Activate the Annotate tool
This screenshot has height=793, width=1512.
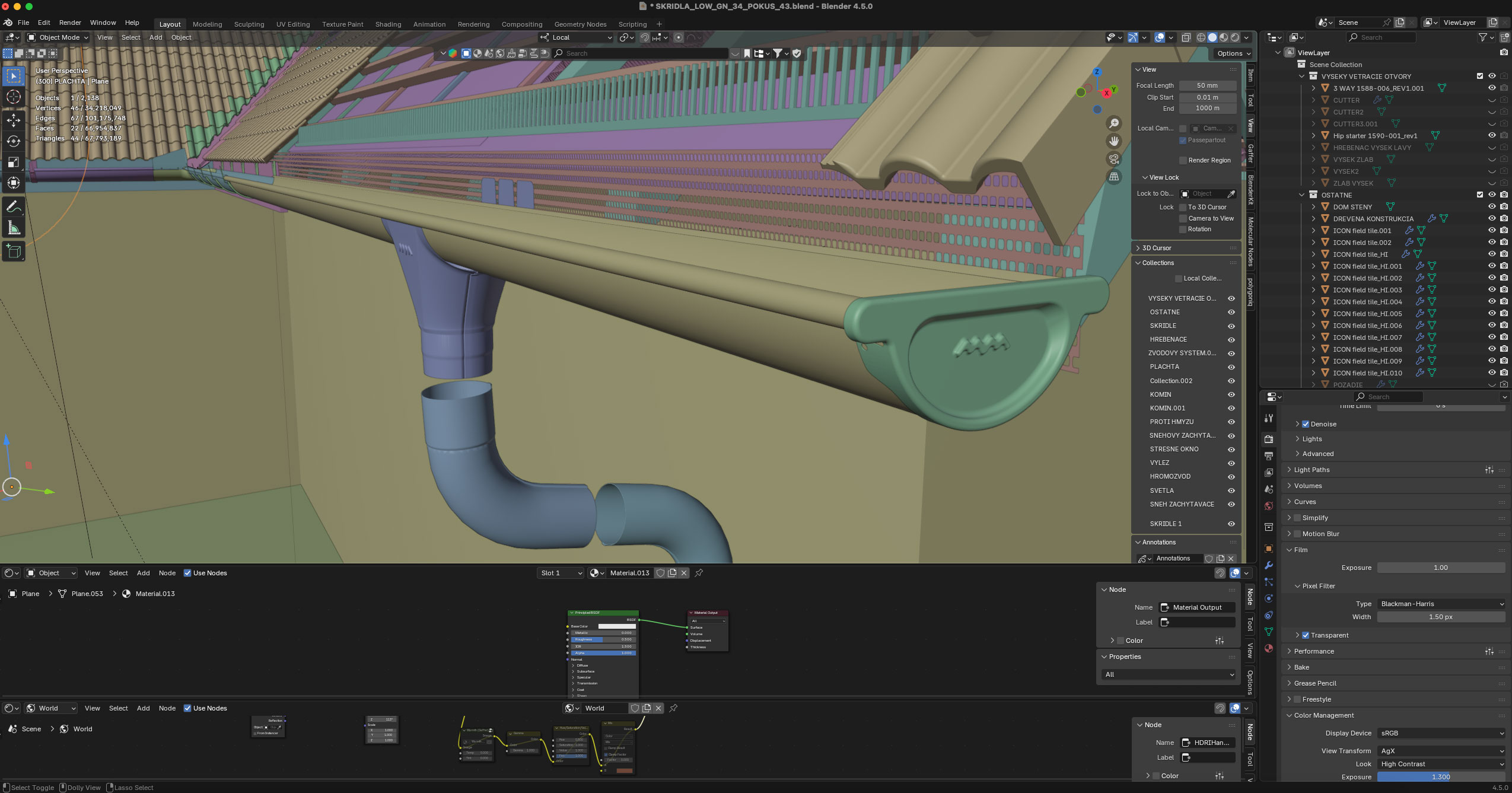point(13,206)
